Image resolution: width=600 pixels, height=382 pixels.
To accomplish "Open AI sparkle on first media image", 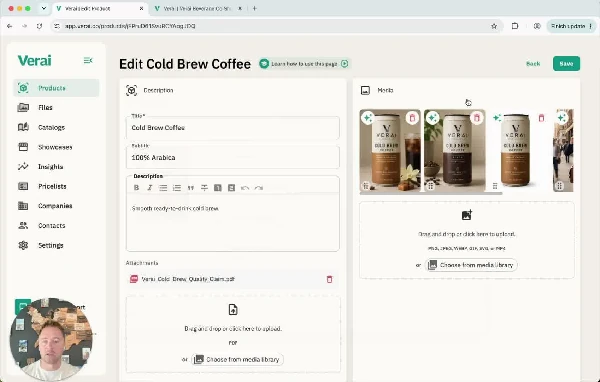I will pyautogui.click(x=368, y=118).
